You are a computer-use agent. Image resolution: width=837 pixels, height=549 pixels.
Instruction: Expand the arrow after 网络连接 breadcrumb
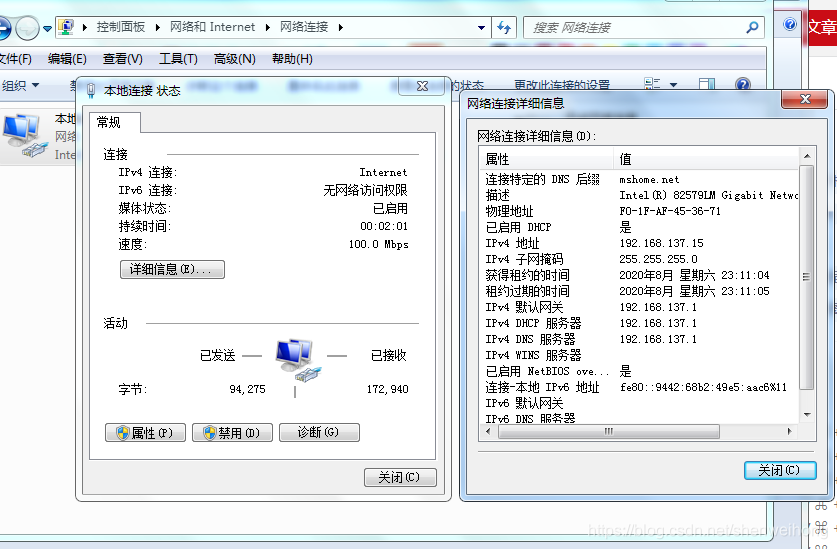341,27
